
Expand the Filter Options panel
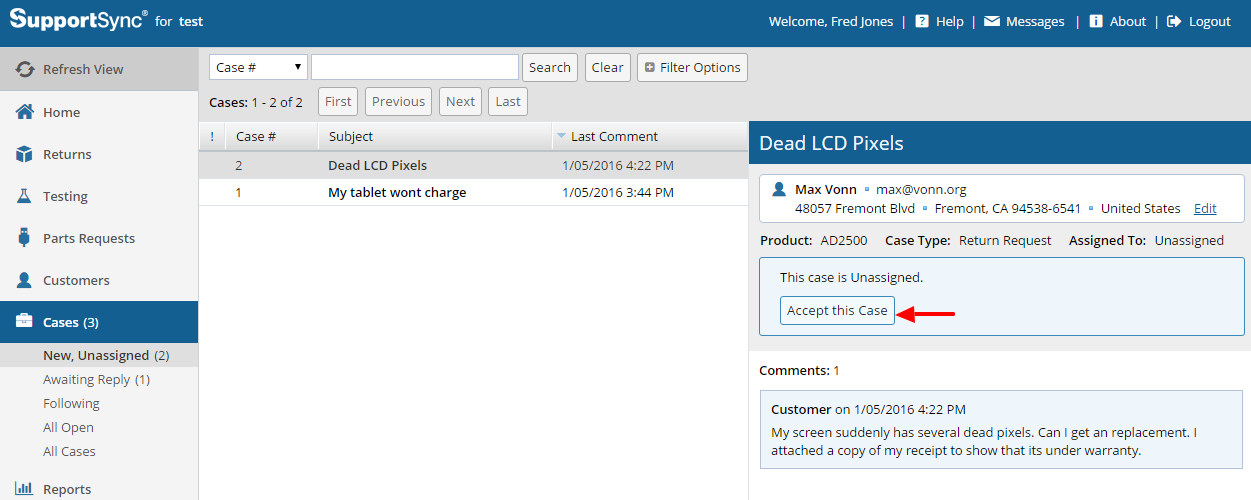click(692, 67)
